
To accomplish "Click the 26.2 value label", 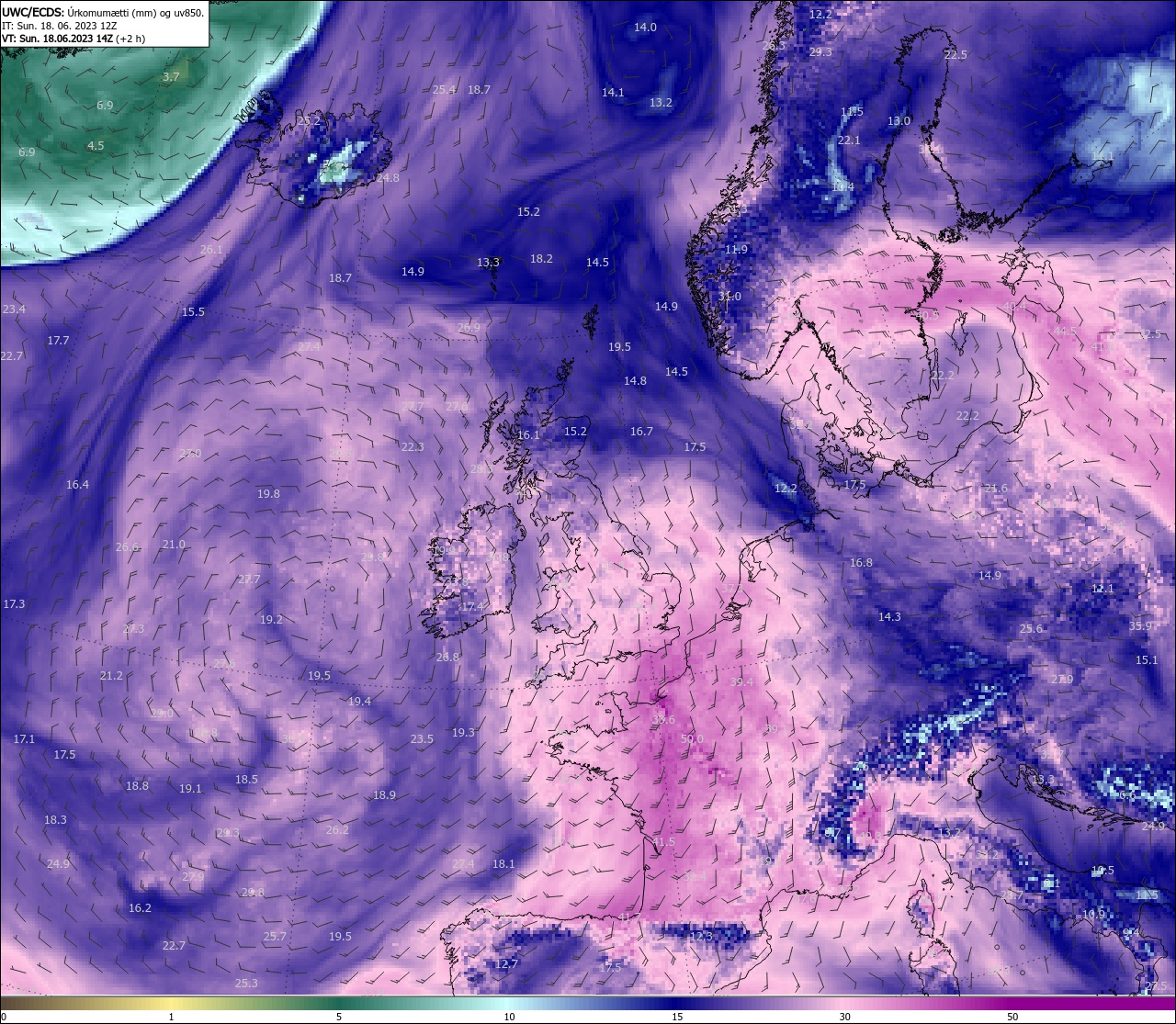I will pyautogui.click(x=337, y=830).
